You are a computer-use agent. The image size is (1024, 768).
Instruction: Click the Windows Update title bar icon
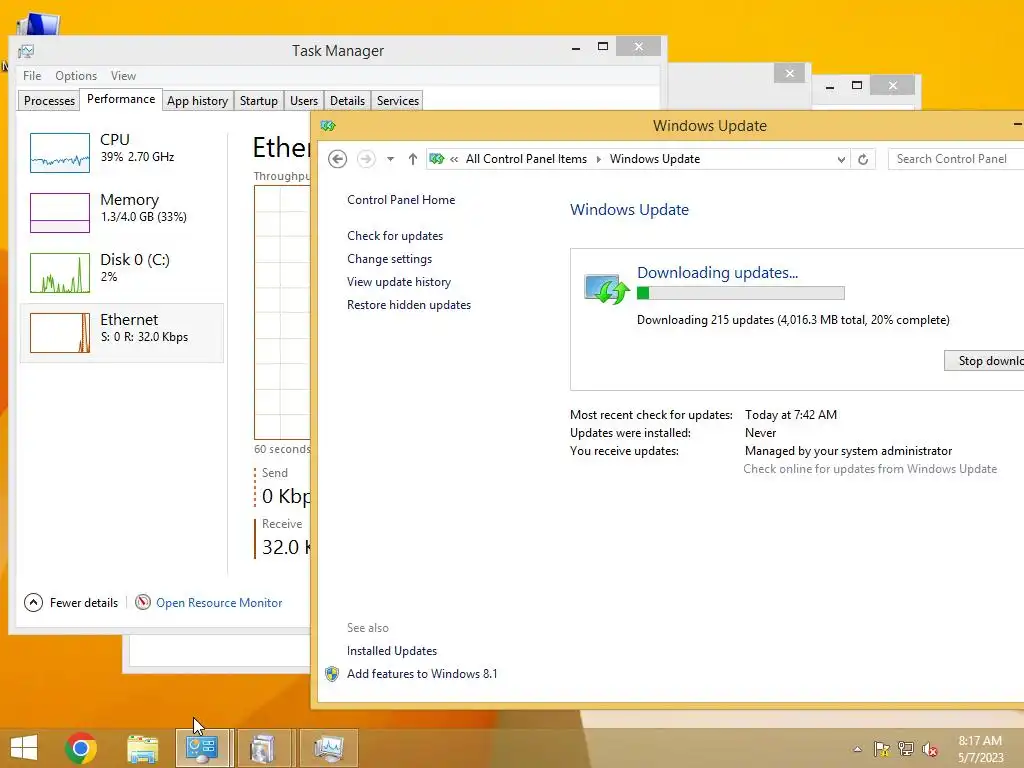pyautogui.click(x=328, y=125)
